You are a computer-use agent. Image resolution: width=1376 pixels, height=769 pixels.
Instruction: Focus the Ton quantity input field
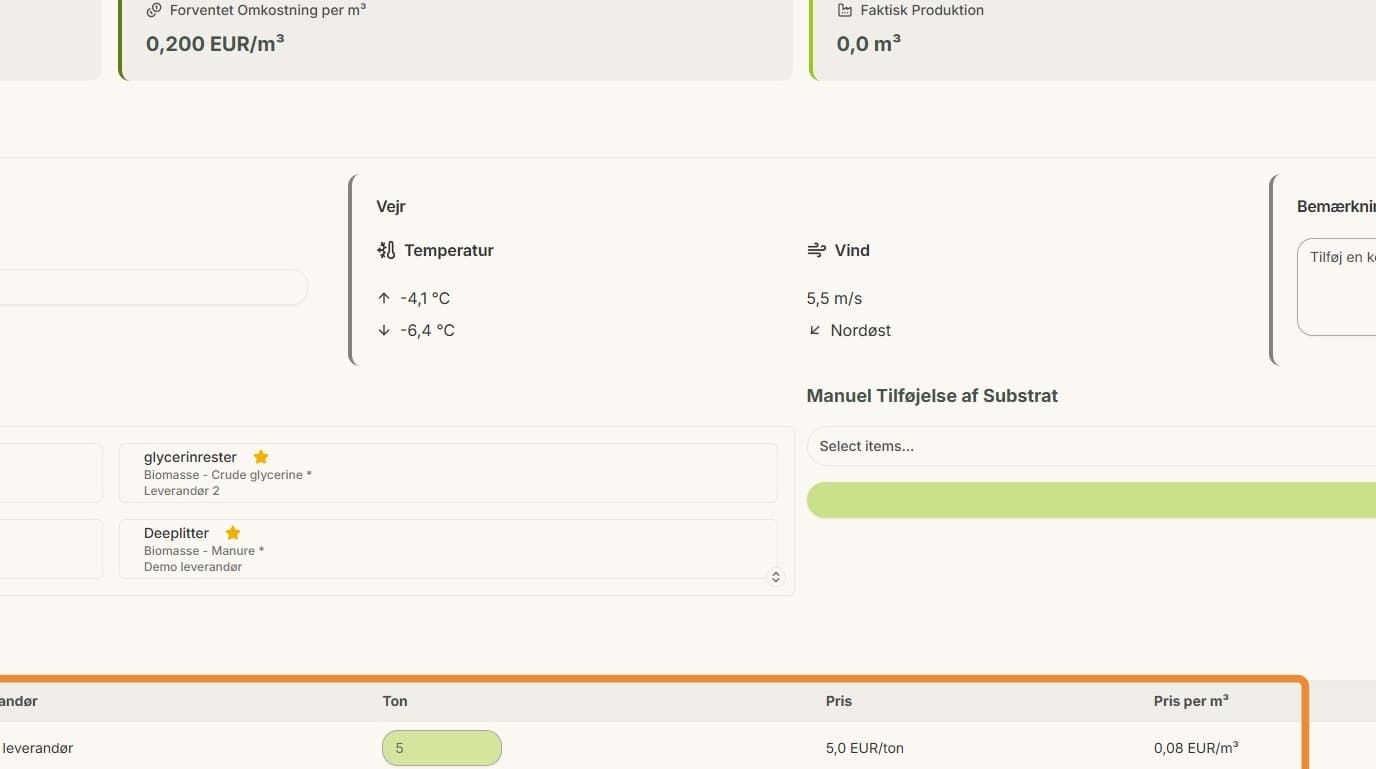[442, 748]
